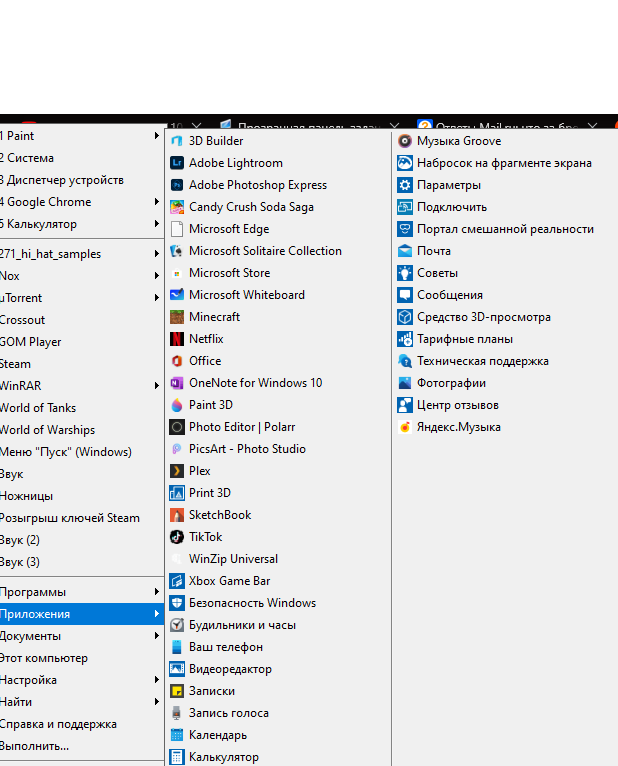
Task: Open Ножницы snipping tool entry
Action: [82, 496]
